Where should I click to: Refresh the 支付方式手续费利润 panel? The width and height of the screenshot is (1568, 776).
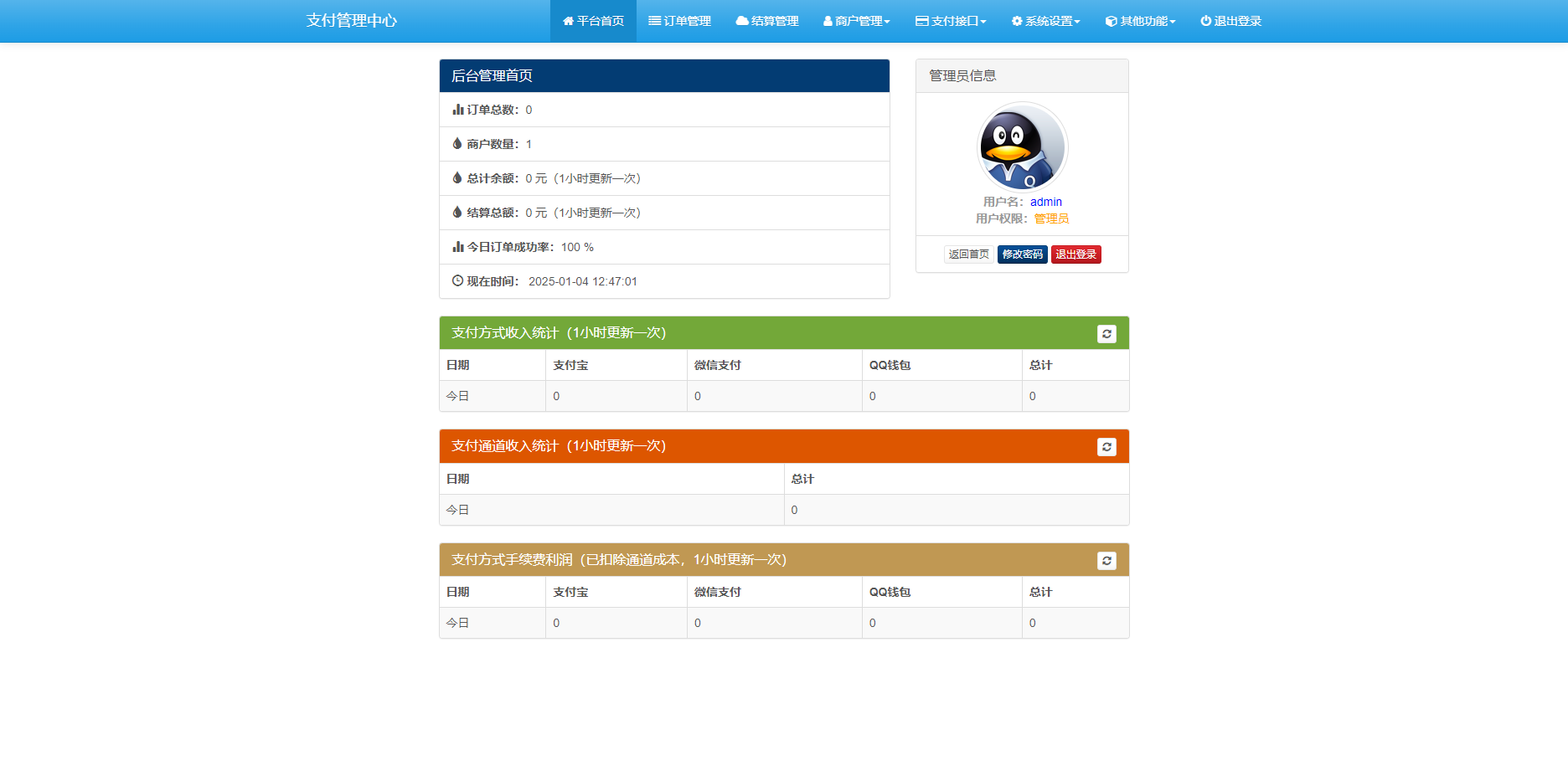tap(1106, 560)
